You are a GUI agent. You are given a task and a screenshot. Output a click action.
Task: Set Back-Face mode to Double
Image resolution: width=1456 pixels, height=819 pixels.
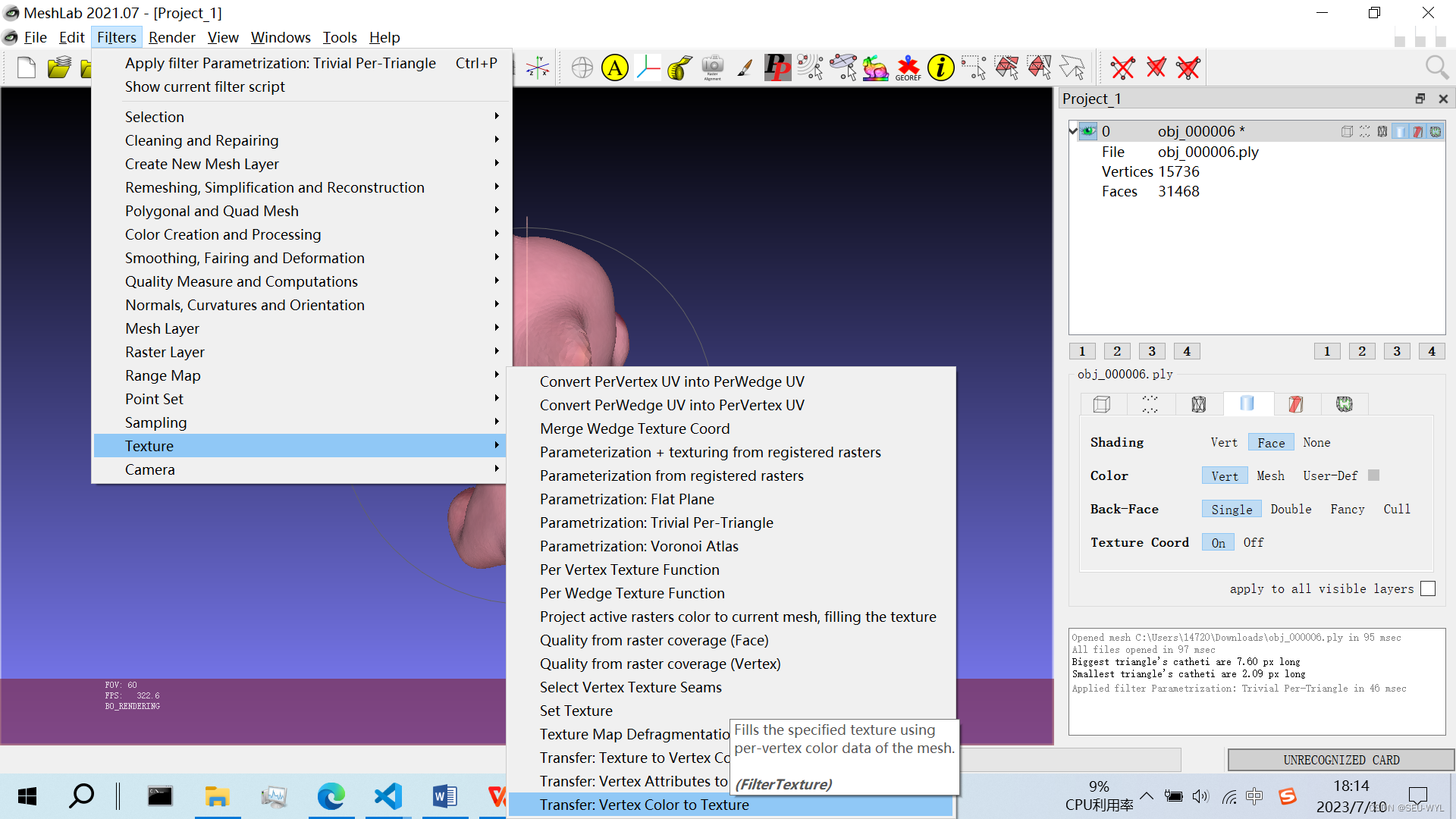(1291, 510)
